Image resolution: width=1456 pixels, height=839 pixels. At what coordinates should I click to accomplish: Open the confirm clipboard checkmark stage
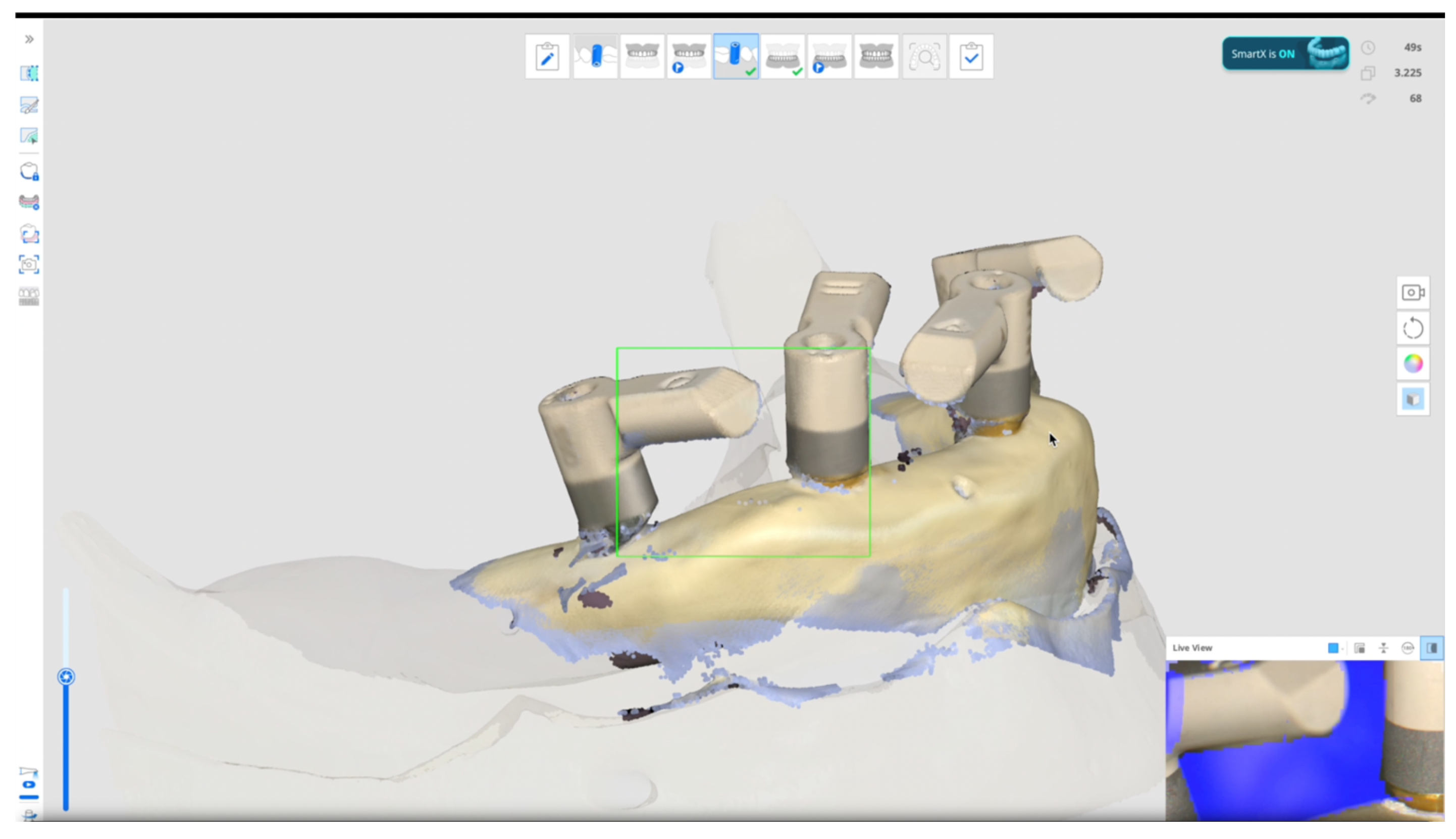[971, 57]
